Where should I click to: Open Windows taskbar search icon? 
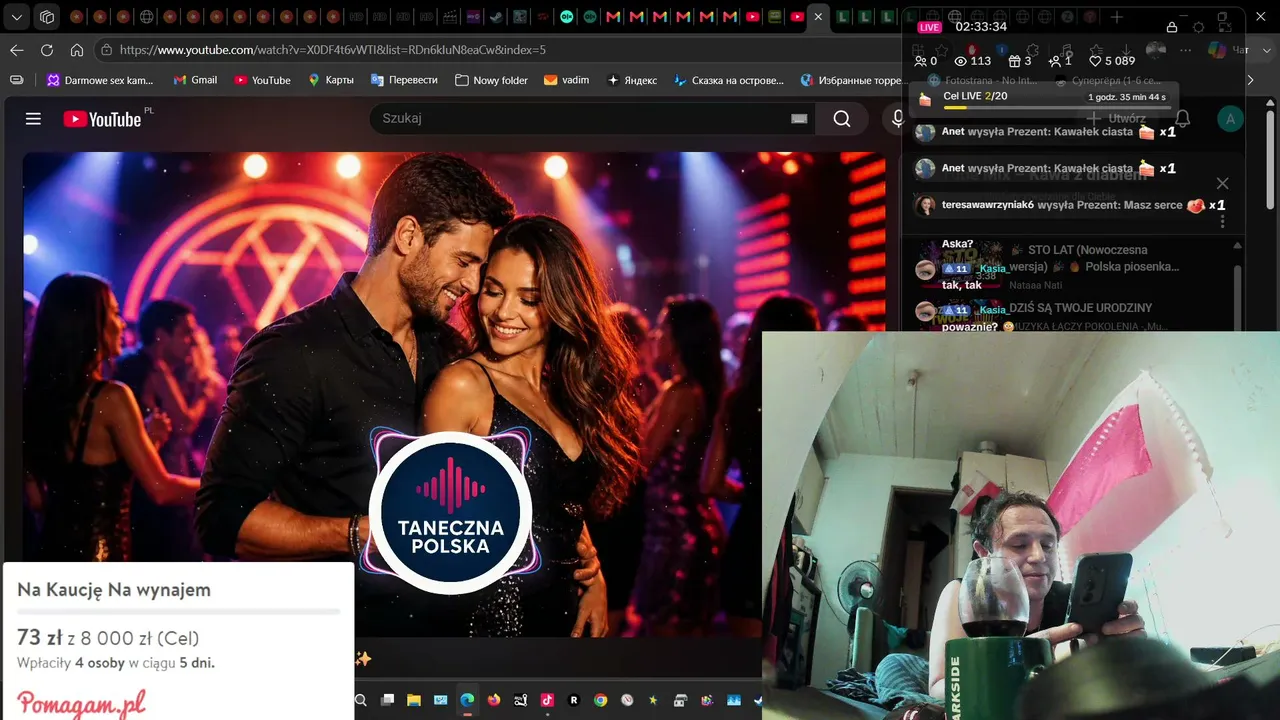tap(361, 700)
